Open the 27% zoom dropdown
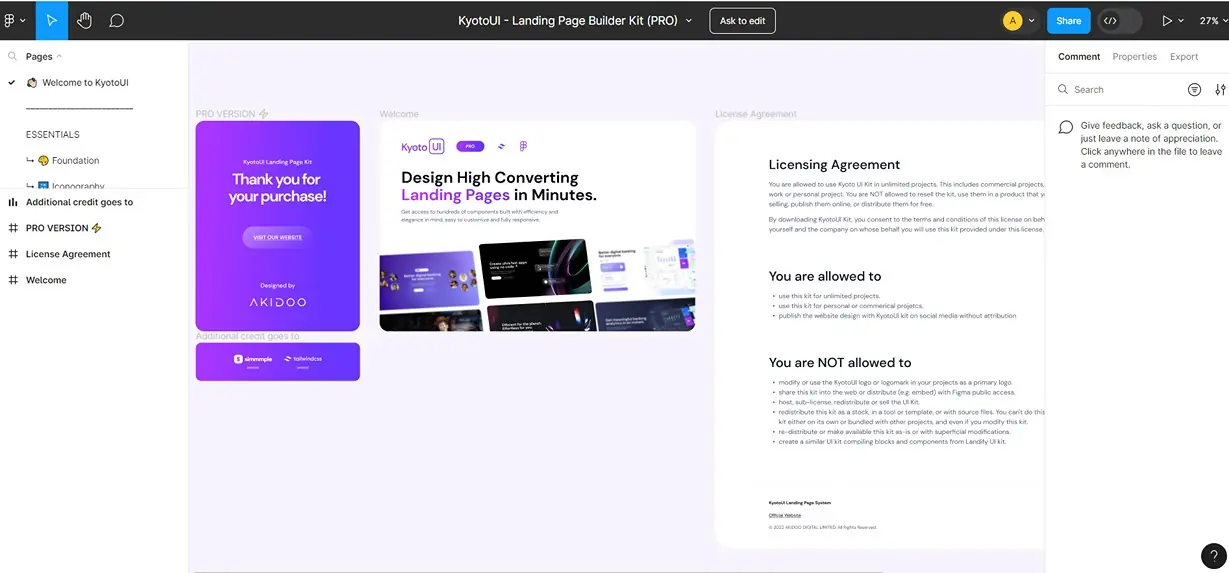This screenshot has height=573, width=1229. point(1212,20)
